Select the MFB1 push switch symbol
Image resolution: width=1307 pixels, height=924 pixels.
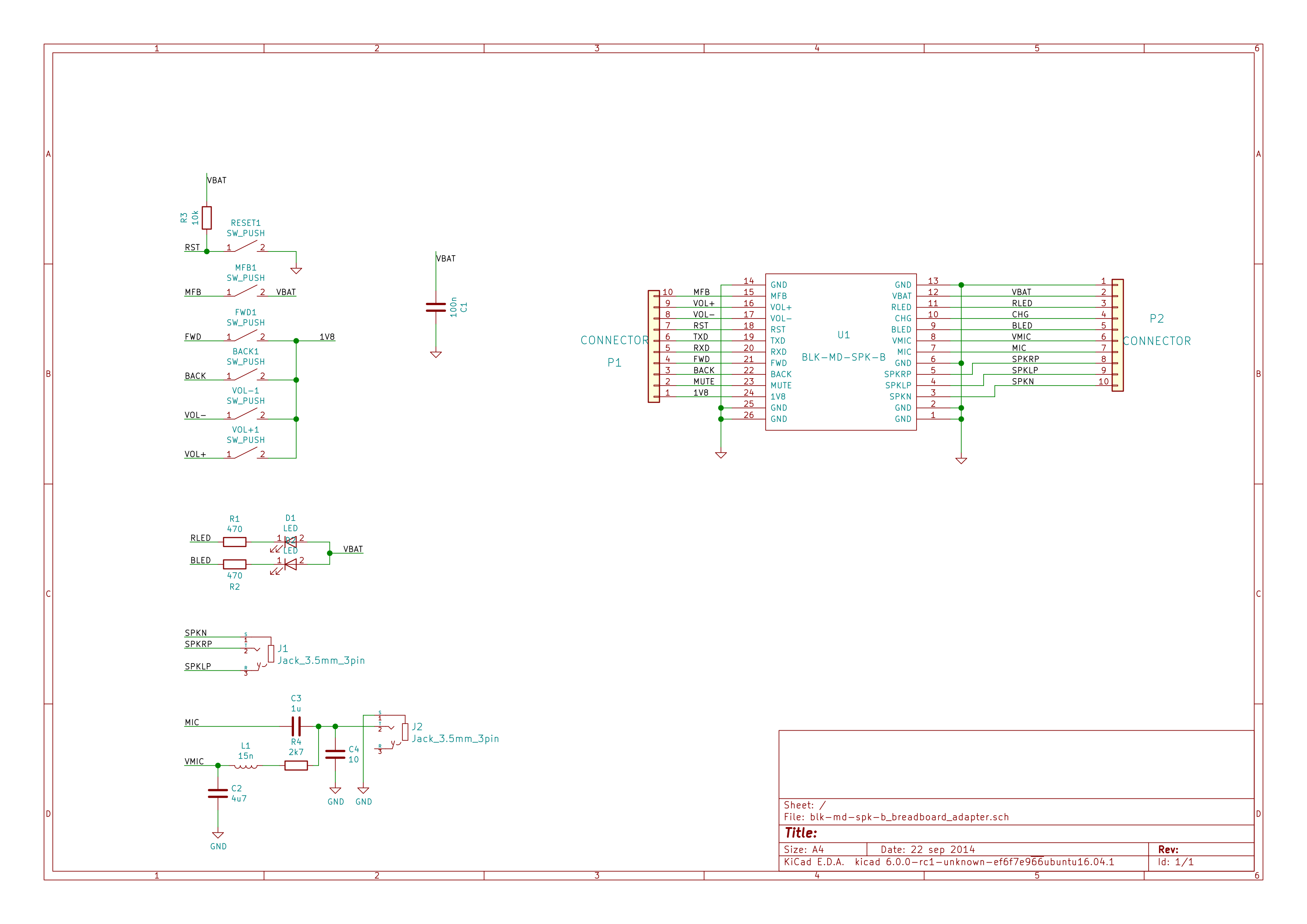coord(246,291)
